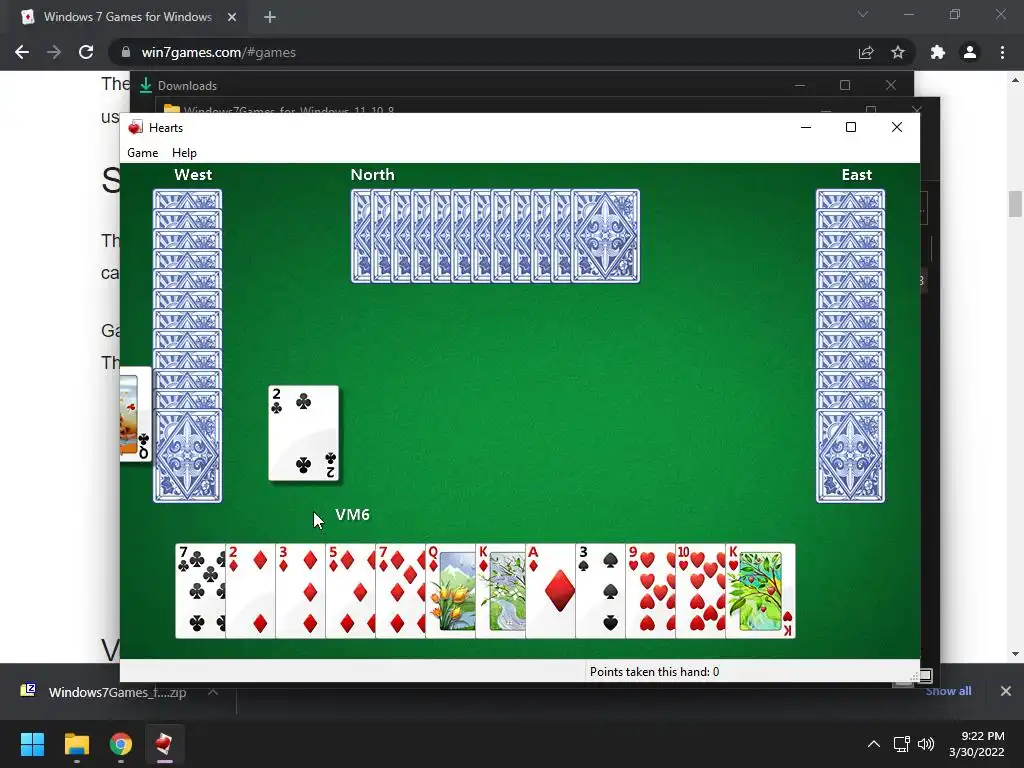Close the Downloads window behind Hearts
Viewport: 1024px width, 768px height.
pos(891,86)
